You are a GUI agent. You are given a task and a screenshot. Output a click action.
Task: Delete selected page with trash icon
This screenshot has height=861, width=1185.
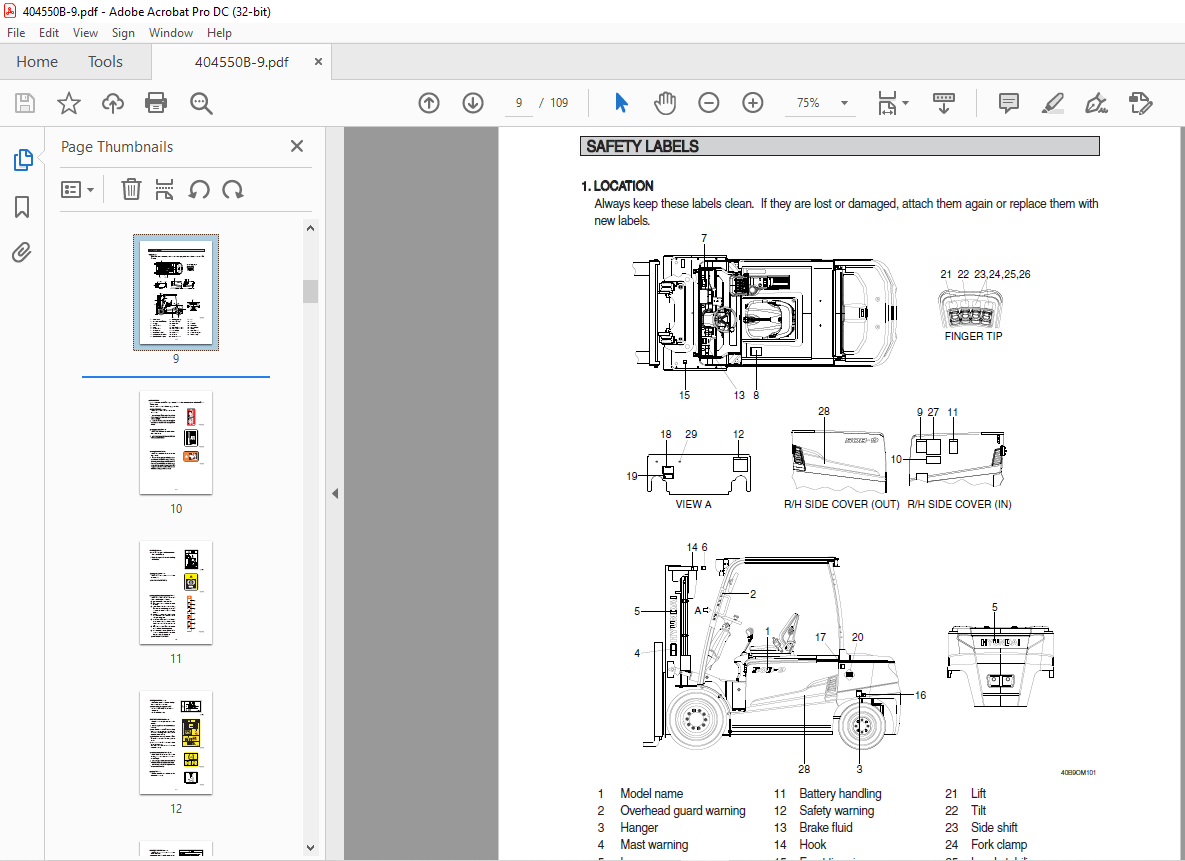(131, 189)
